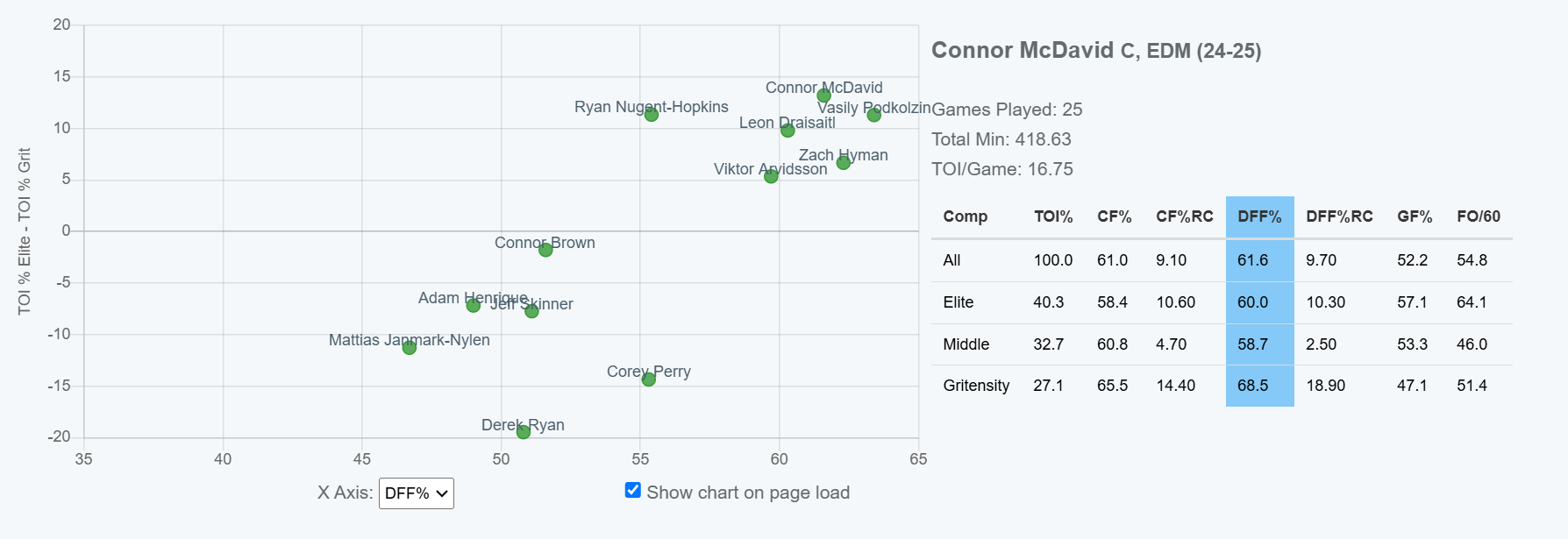The height and width of the screenshot is (539, 1568).
Task: Select Ryan Nugent-Hopkins scatter point
Action: pyautogui.click(x=651, y=115)
